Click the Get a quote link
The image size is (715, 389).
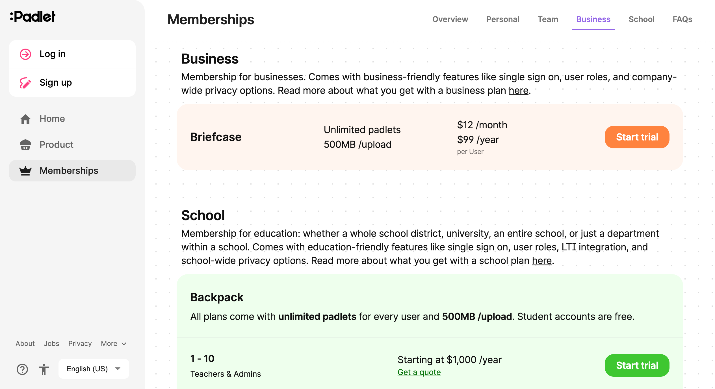pos(419,372)
